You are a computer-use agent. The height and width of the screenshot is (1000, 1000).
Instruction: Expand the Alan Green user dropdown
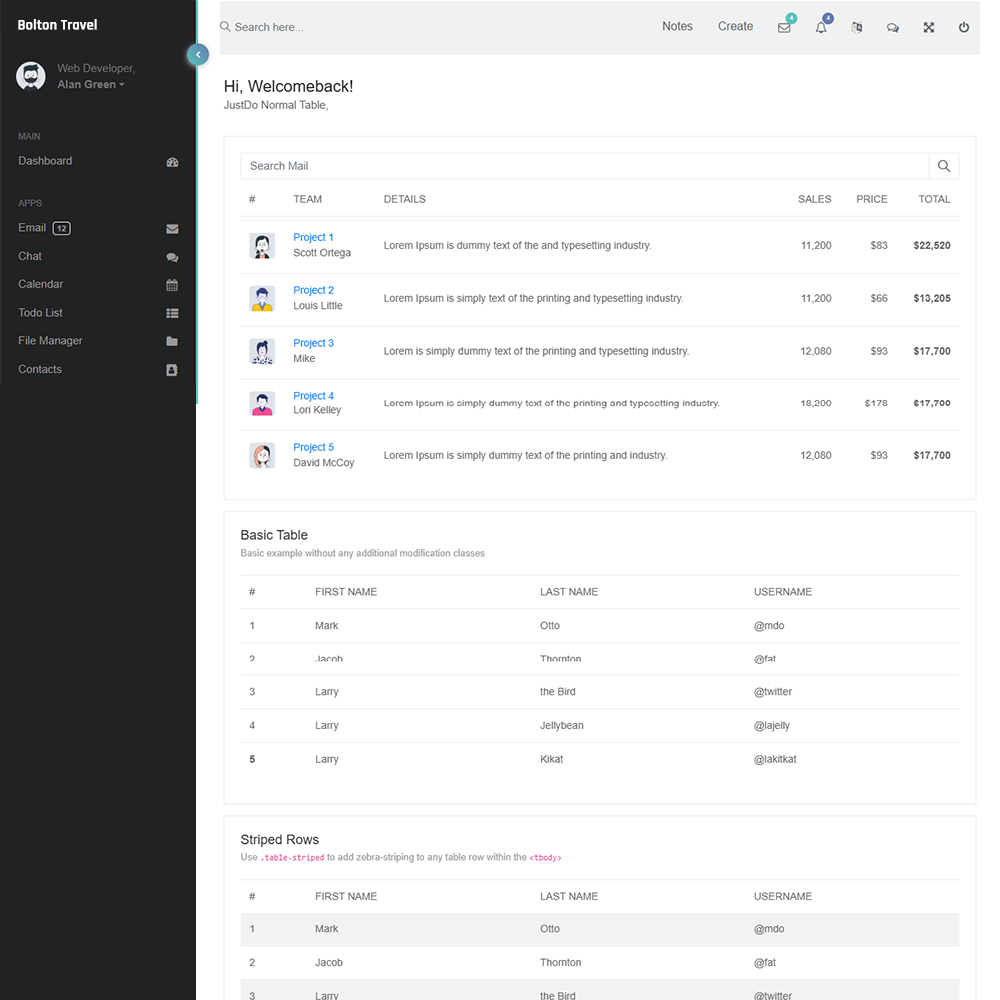[91, 85]
